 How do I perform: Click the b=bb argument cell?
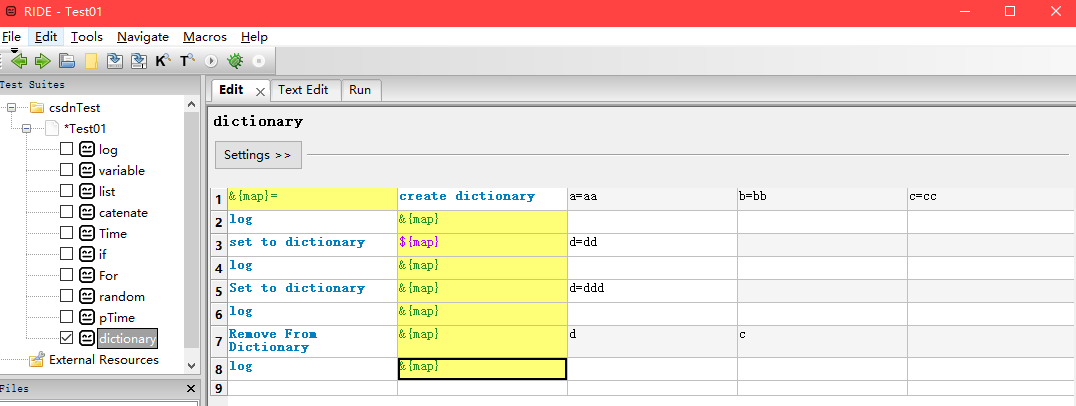823,199
